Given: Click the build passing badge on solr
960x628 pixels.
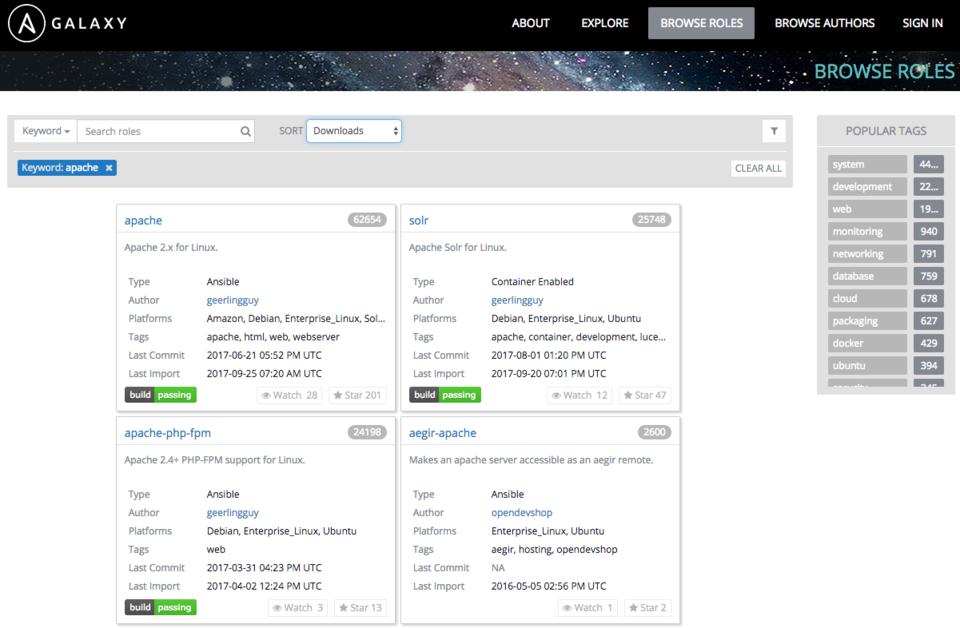Looking at the screenshot, I should (x=445, y=395).
